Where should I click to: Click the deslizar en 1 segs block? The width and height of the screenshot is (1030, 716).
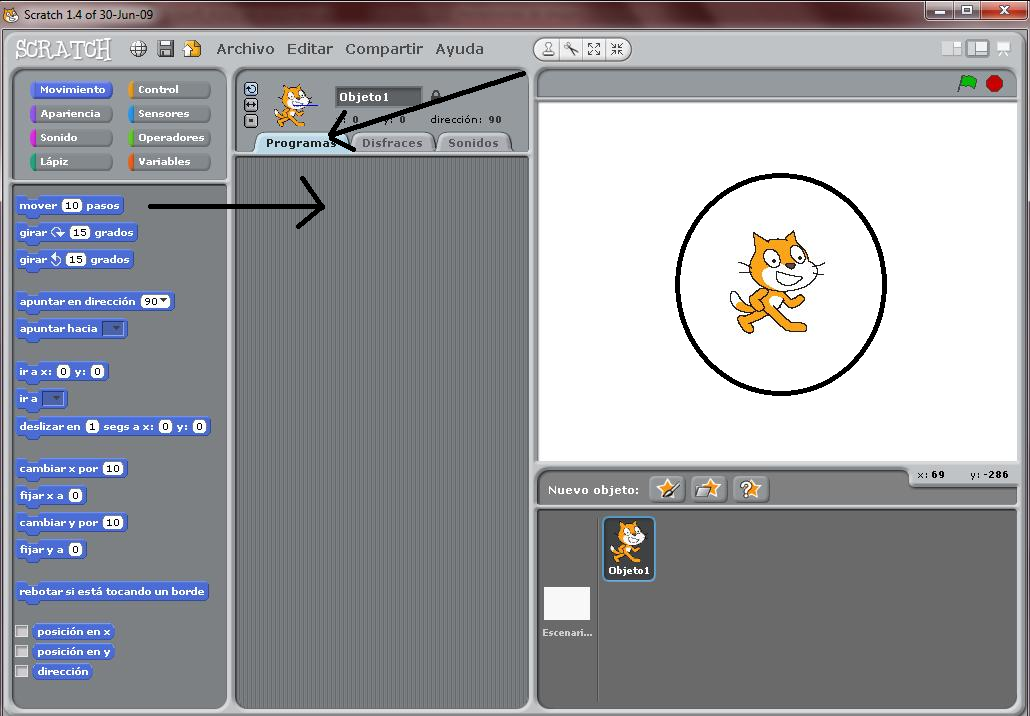point(112,426)
